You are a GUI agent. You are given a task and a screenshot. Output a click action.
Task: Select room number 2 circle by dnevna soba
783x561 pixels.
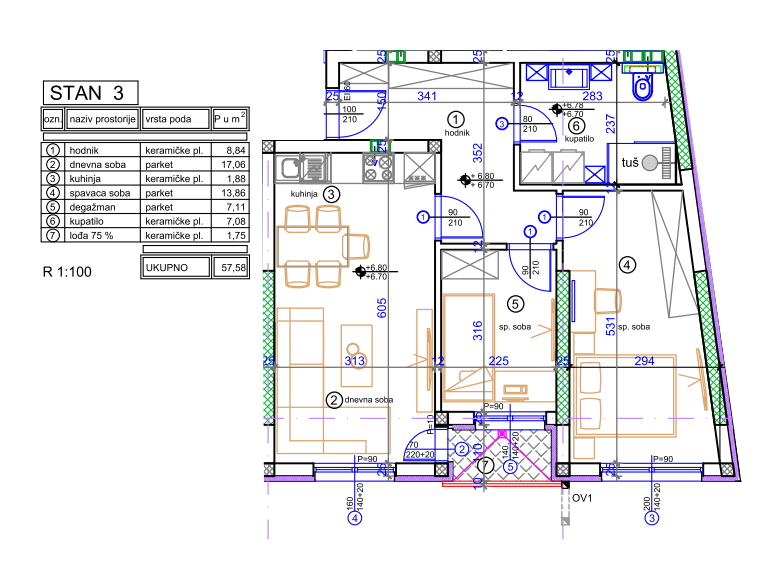click(334, 400)
